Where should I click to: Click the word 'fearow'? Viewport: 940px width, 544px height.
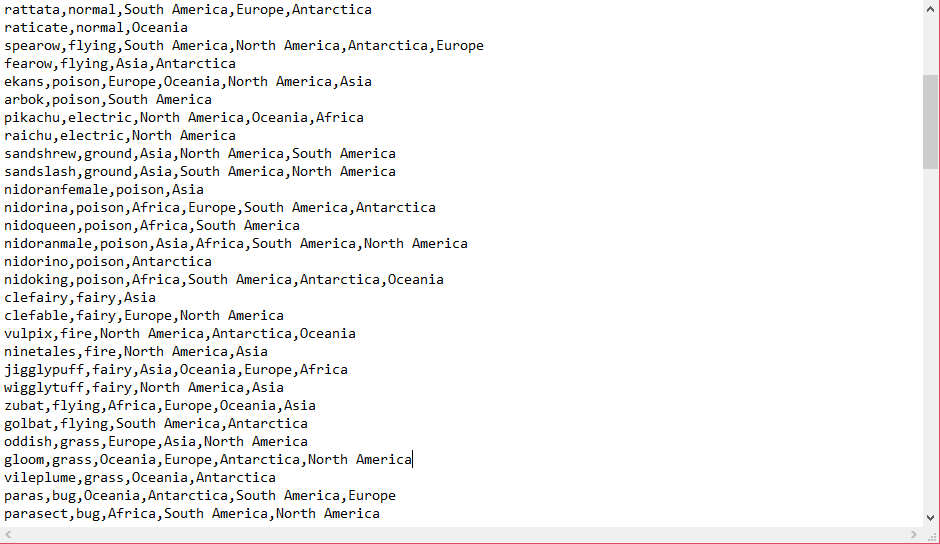pyautogui.click(x=28, y=64)
